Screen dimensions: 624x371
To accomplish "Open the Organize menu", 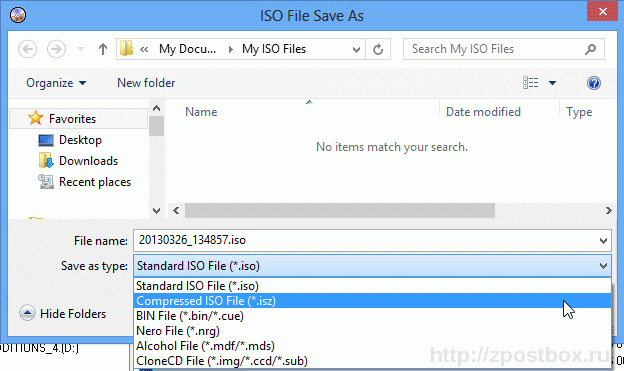I will [x=56, y=83].
